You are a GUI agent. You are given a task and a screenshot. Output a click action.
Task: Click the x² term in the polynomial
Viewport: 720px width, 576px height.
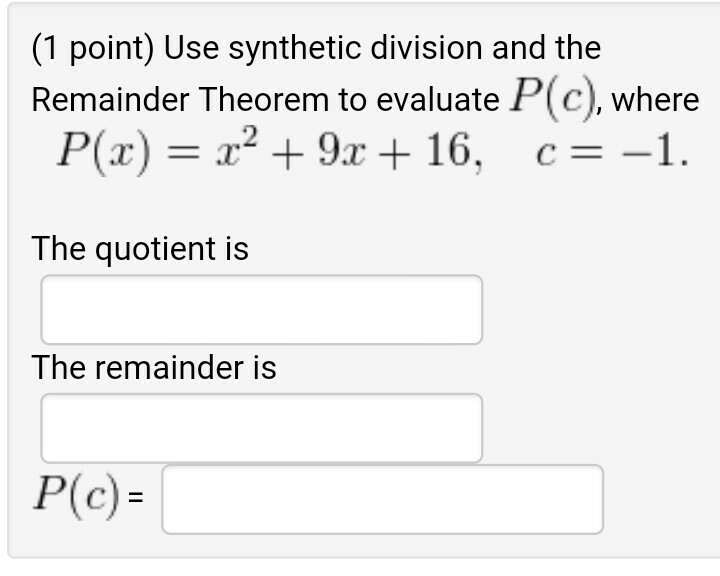tap(241, 150)
